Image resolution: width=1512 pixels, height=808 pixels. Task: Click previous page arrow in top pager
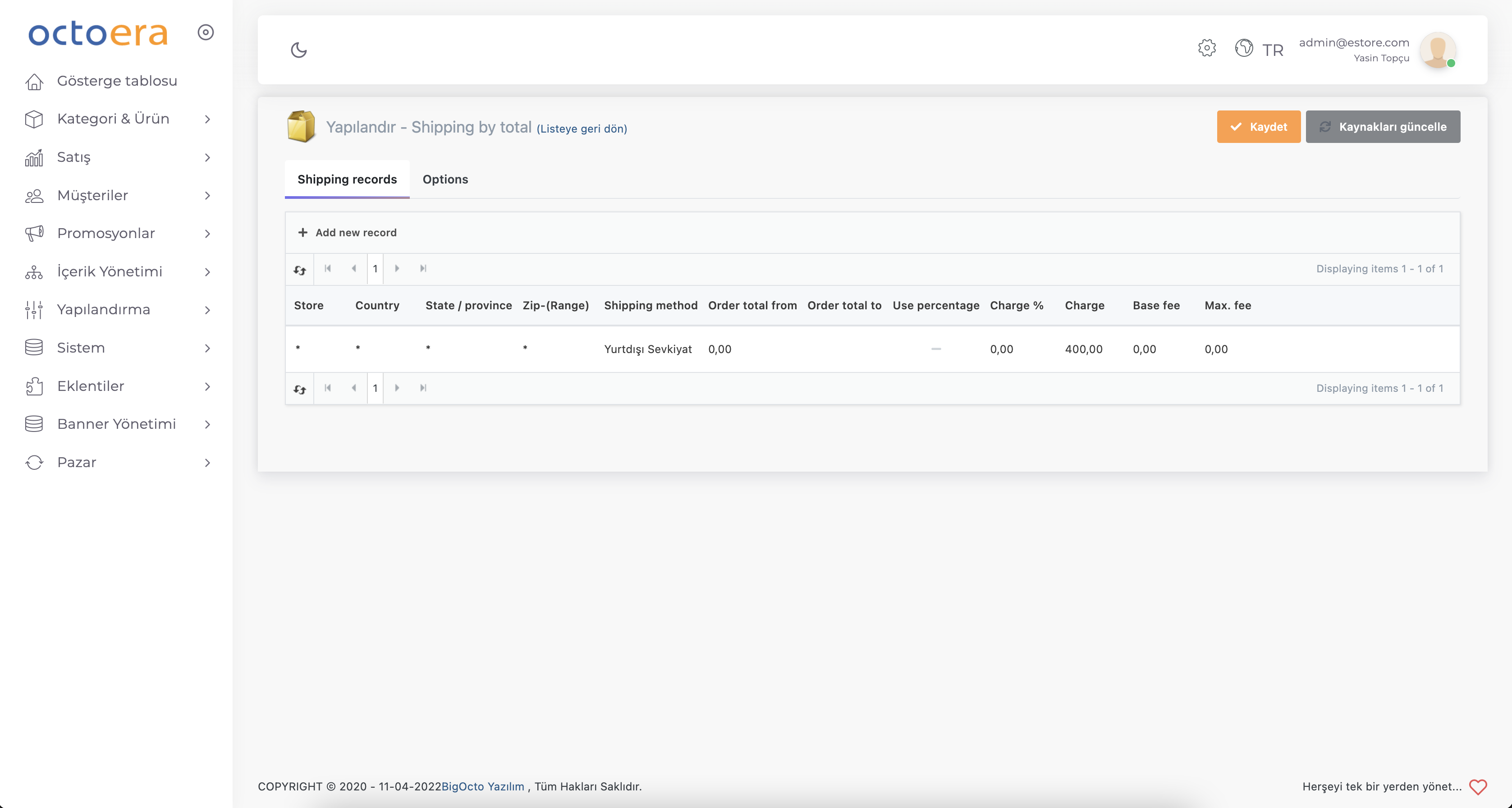pyautogui.click(x=354, y=268)
